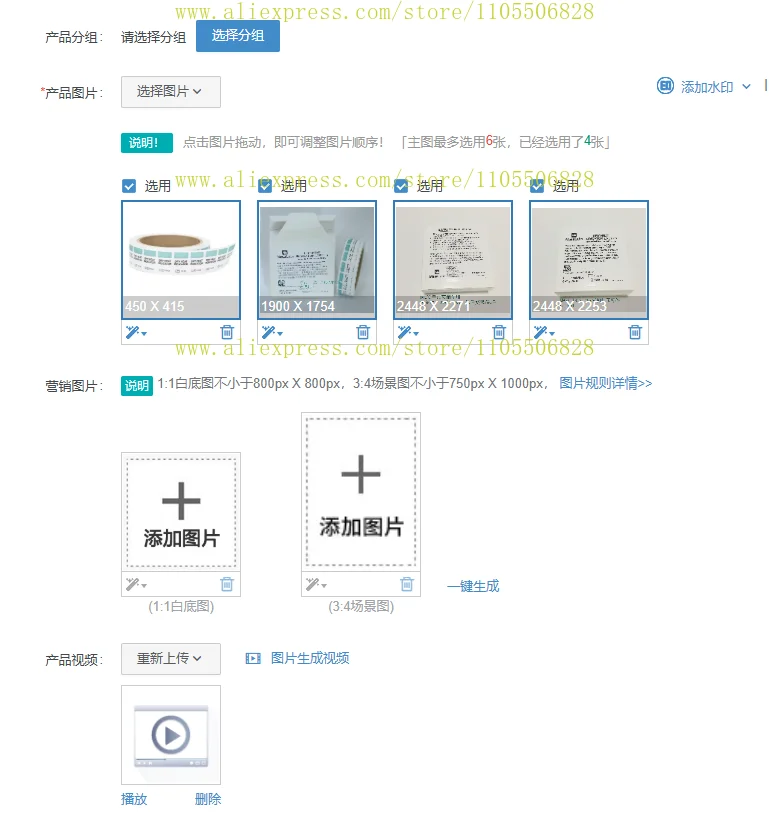The image size is (770, 820).
Task: Click the 选择分组 button
Action: pos(237,36)
